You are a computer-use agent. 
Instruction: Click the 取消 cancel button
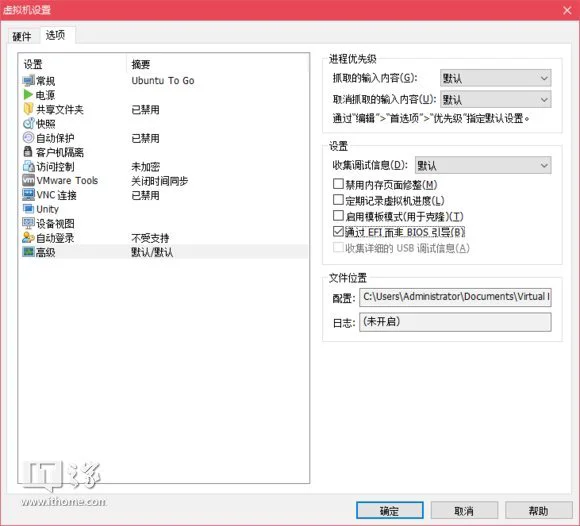(464, 511)
